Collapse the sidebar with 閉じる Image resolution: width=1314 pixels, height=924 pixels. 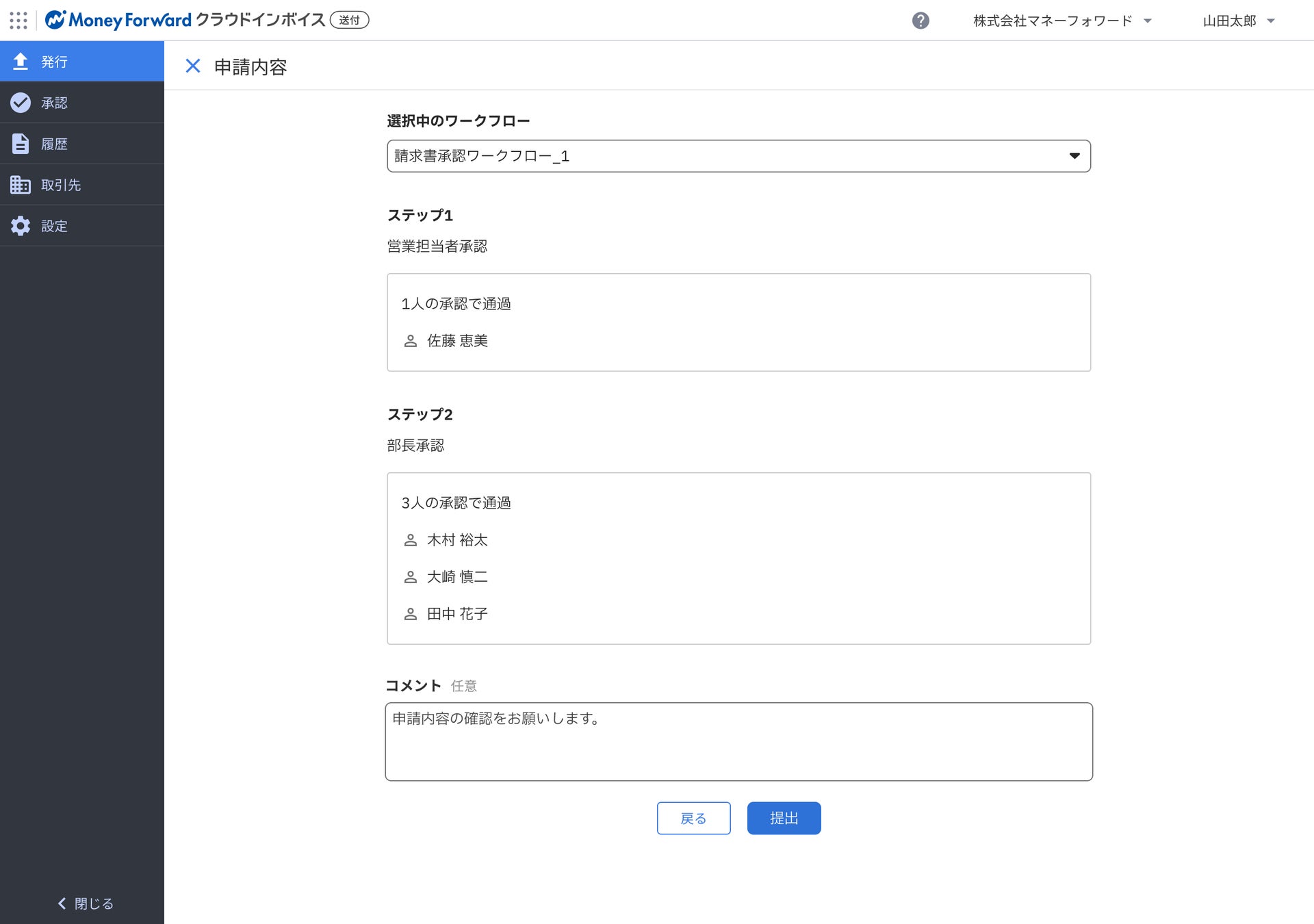pos(85,903)
